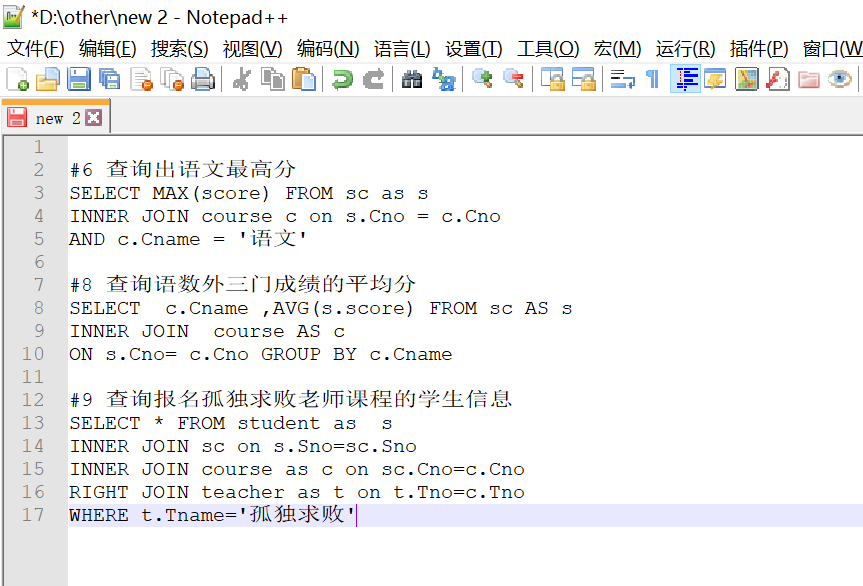
Task: Paste clipboard contents using the toolbar icon
Action: click(304, 79)
